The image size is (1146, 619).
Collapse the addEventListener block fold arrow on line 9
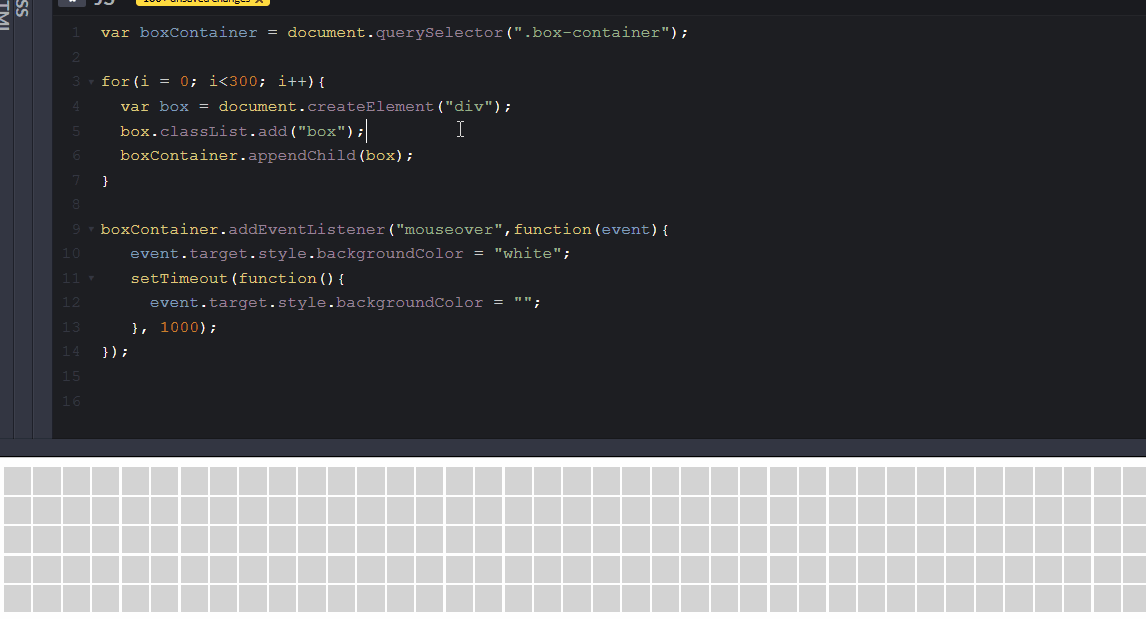pyautogui.click(x=91, y=229)
